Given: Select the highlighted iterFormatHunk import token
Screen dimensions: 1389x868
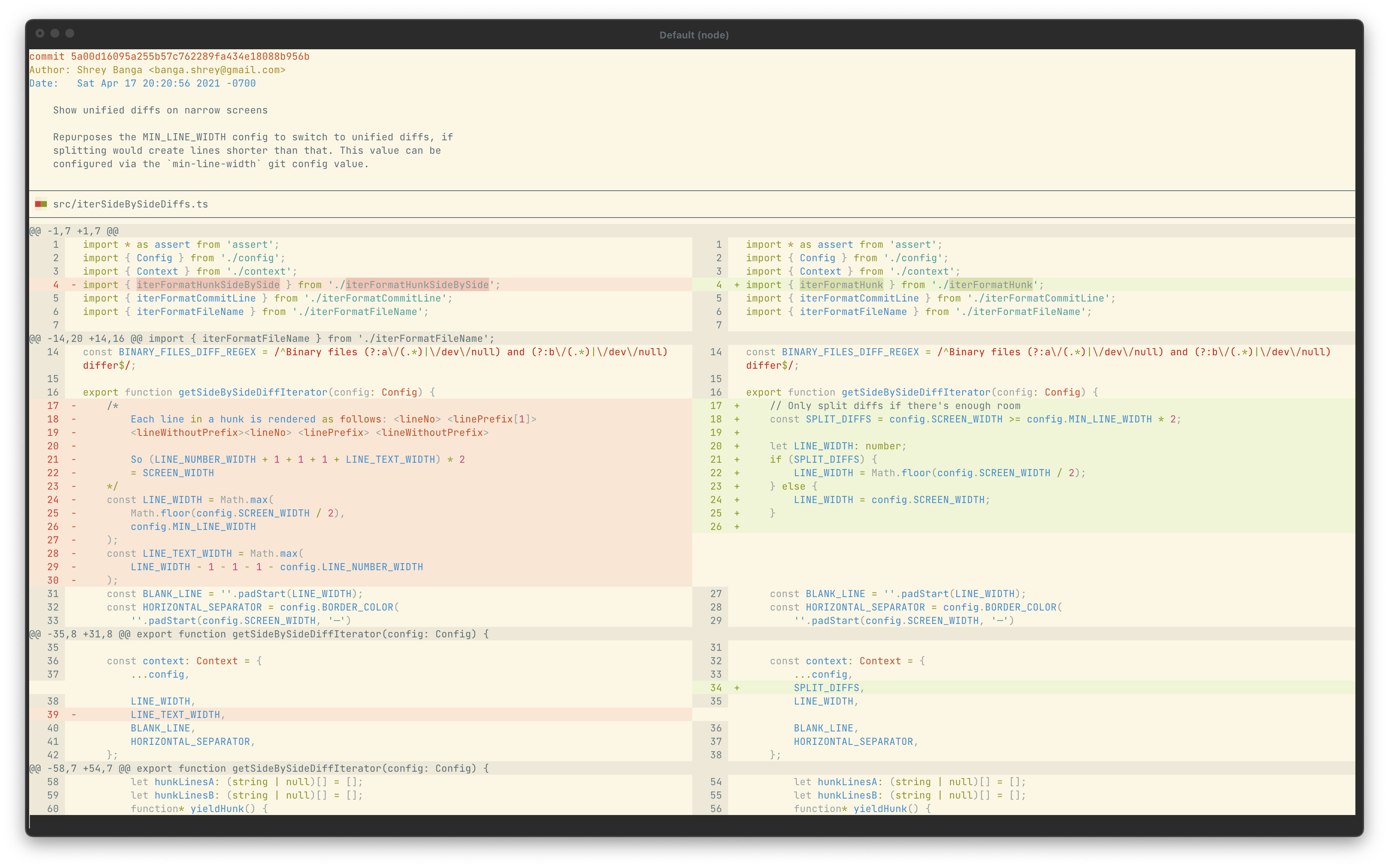Looking at the screenshot, I should [x=841, y=284].
